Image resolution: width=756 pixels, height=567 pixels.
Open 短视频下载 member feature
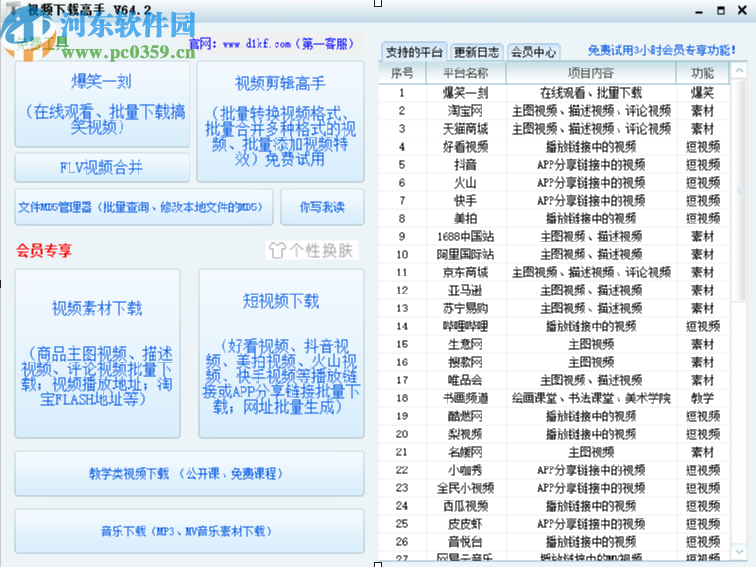pos(281,353)
